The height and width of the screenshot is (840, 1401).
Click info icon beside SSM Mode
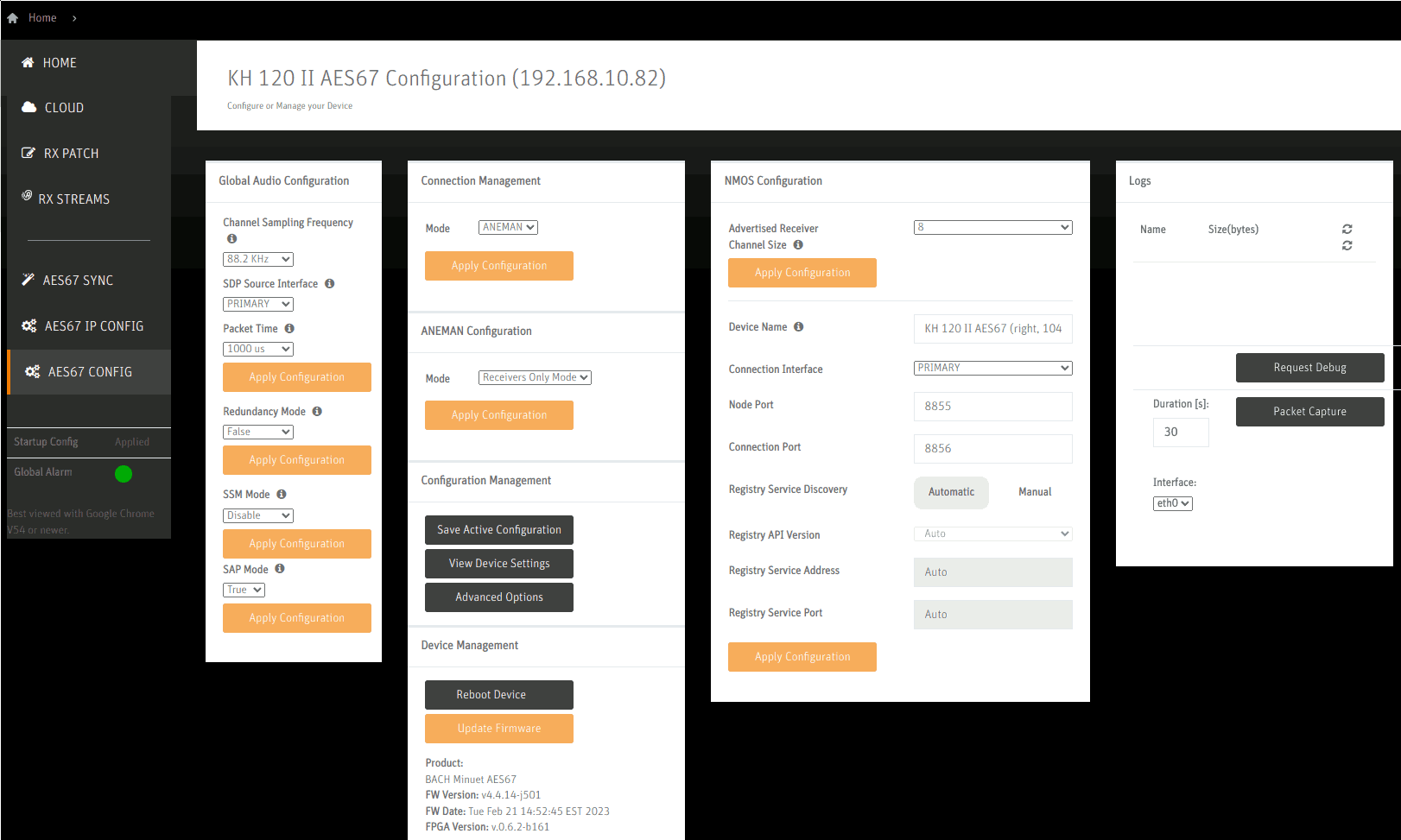[282, 494]
